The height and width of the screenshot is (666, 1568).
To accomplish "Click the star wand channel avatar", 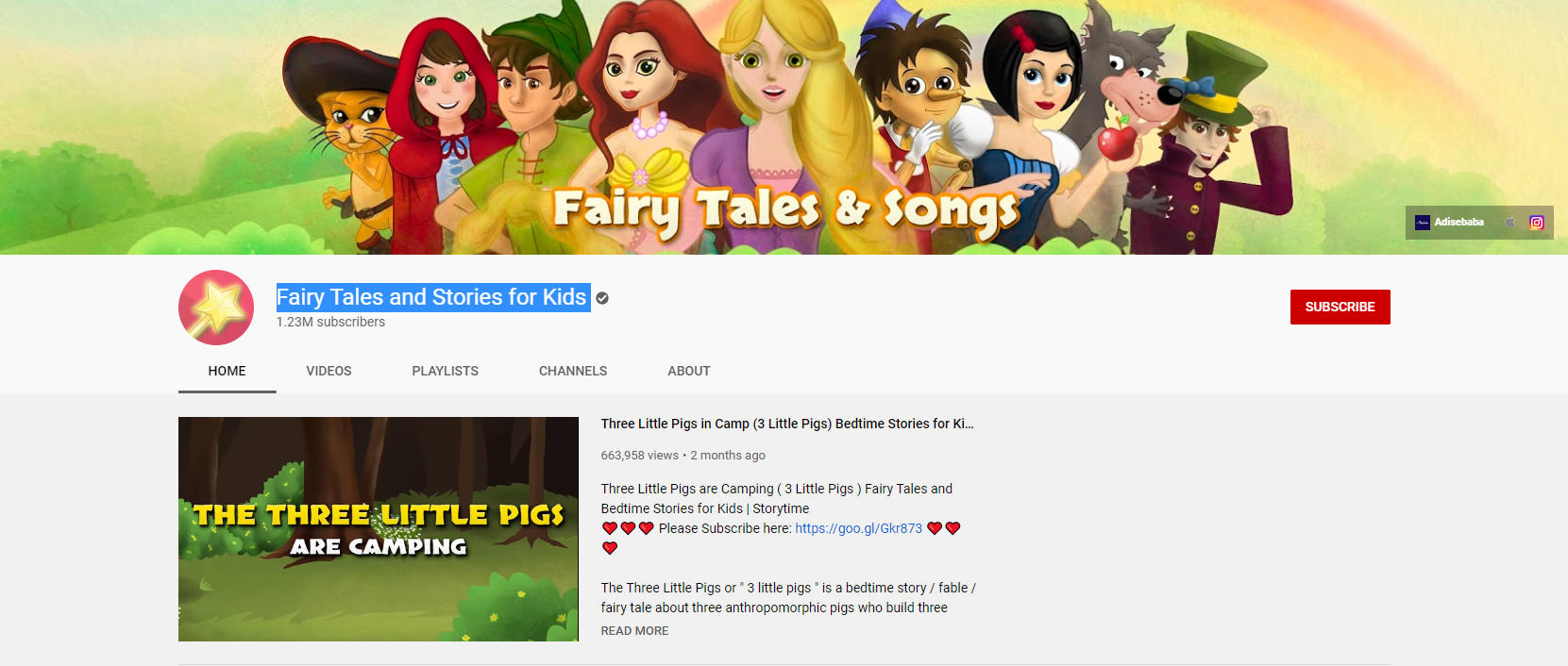I will (x=216, y=308).
